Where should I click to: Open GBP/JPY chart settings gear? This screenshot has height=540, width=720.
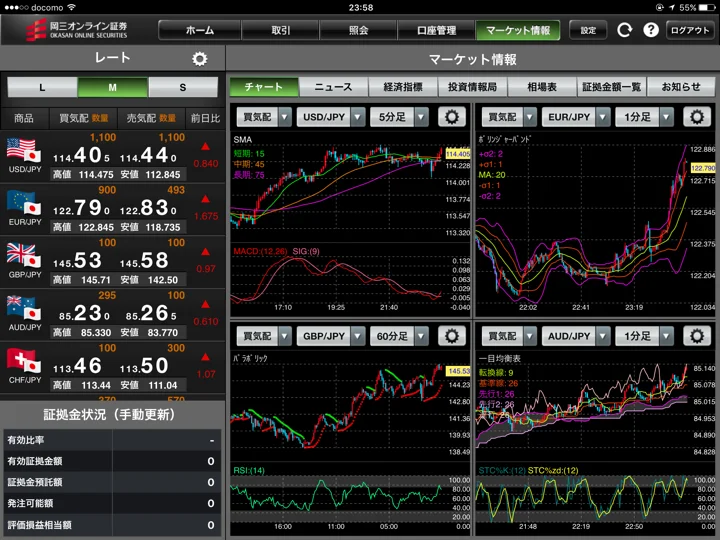pyautogui.click(x=451, y=336)
